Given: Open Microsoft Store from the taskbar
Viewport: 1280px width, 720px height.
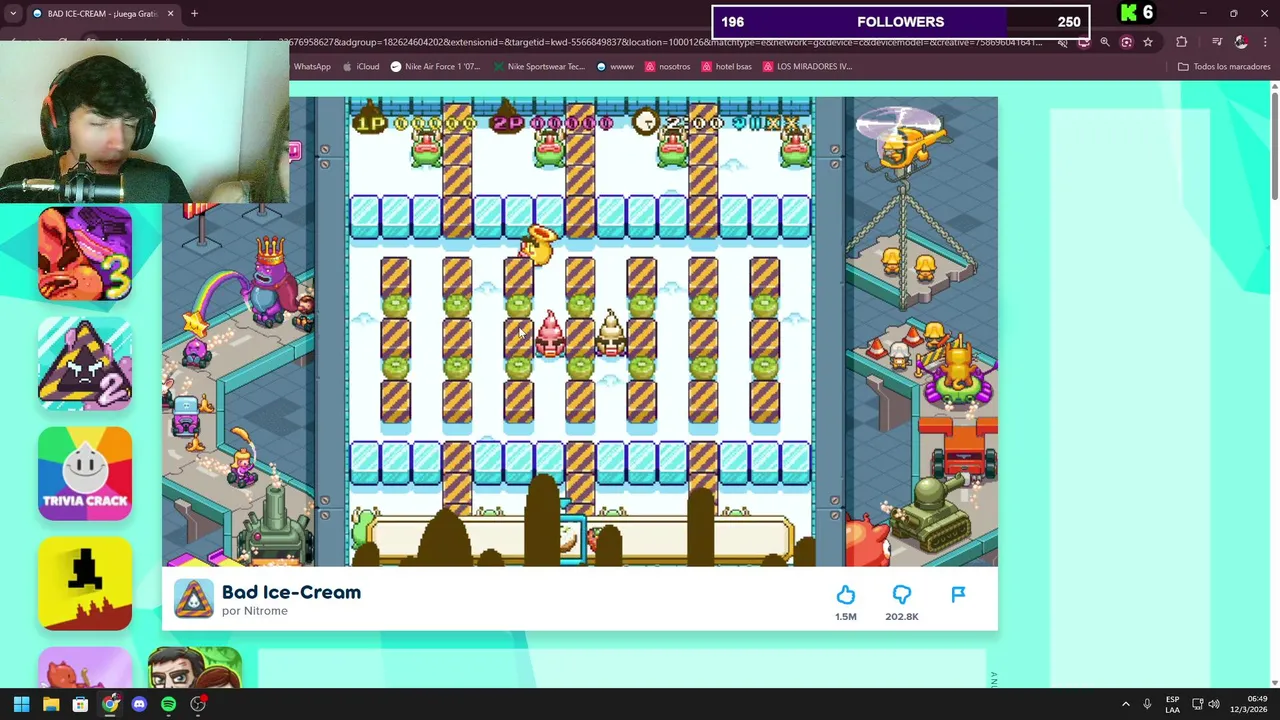Looking at the screenshot, I should pyautogui.click(x=80, y=704).
